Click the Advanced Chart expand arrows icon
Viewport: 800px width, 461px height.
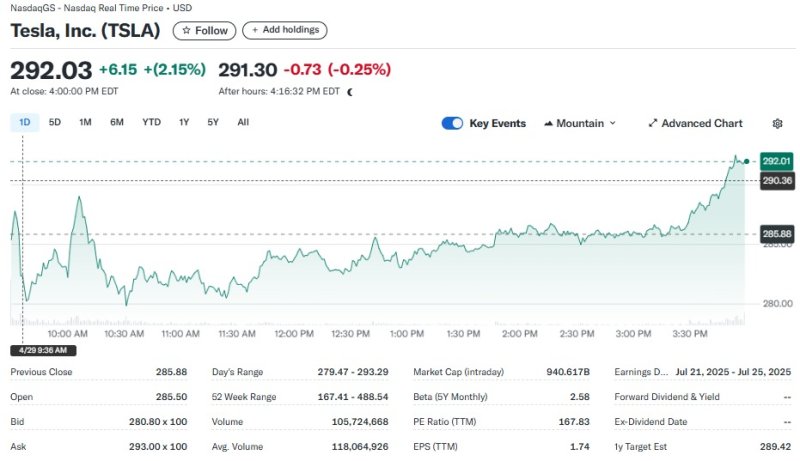click(x=653, y=124)
